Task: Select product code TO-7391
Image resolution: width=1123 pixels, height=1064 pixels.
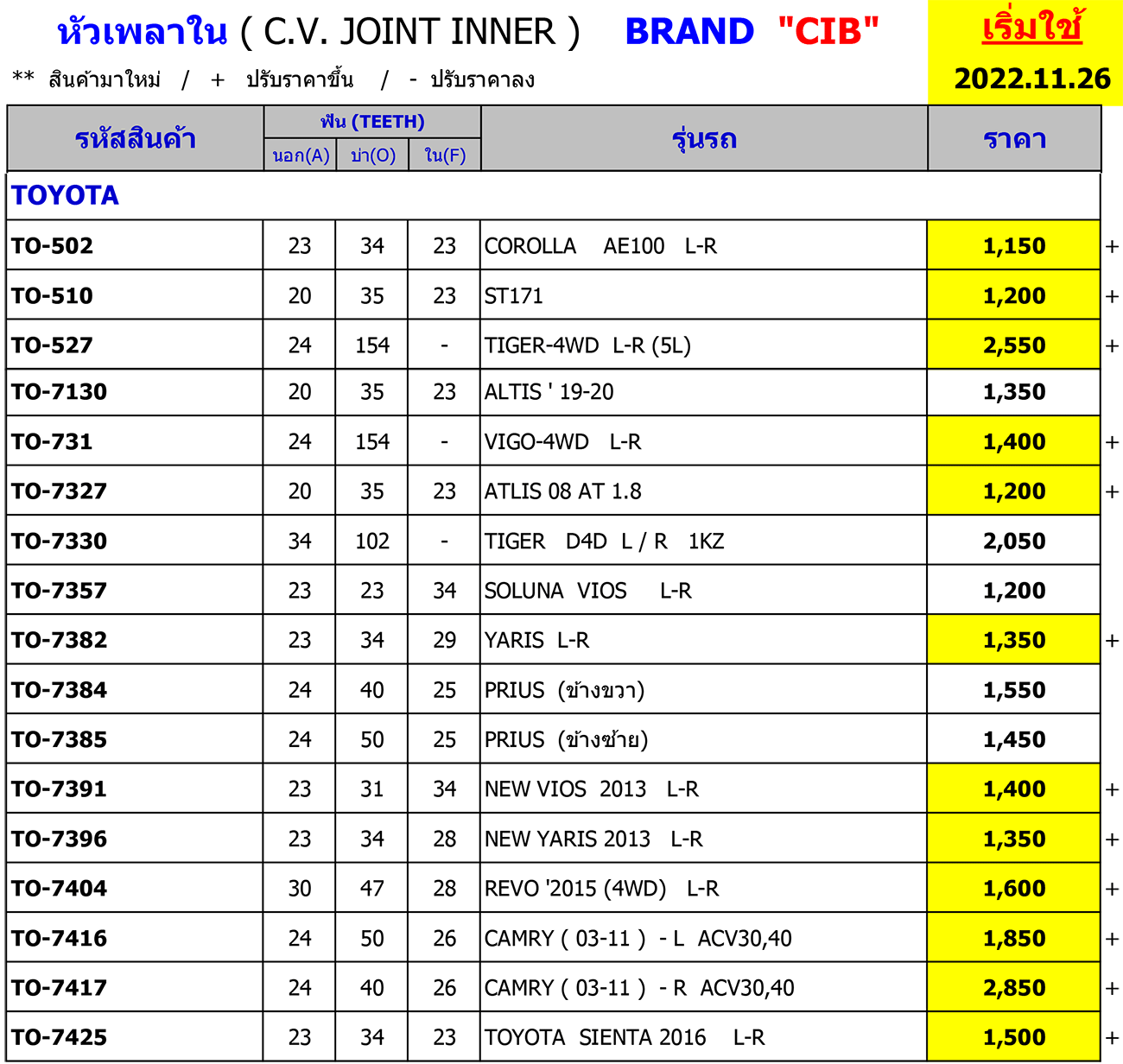Action: pyautogui.click(x=59, y=789)
